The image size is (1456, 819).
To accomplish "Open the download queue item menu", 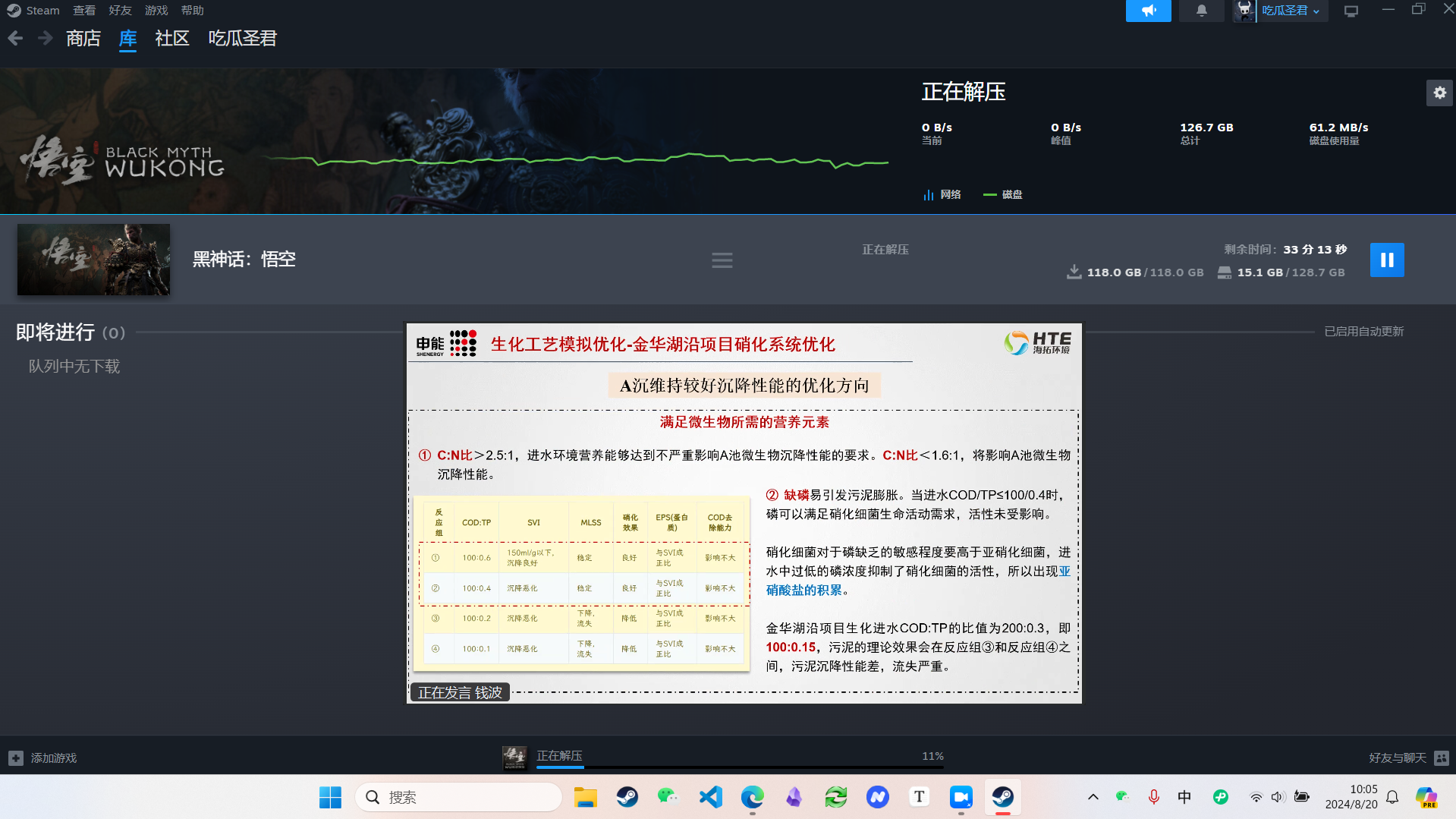I will click(722, 260).
